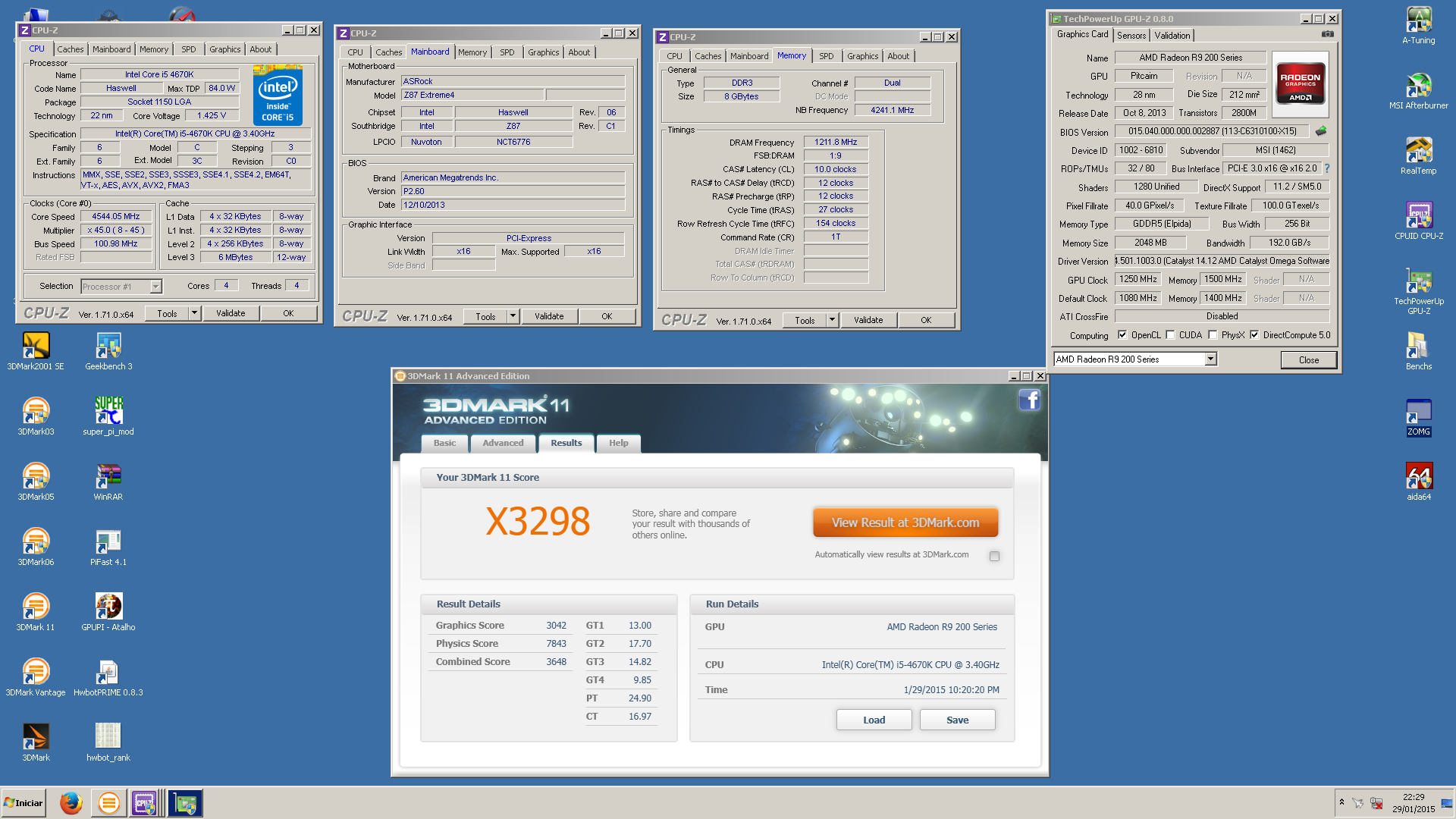Click the Intel Core i5 logo in CPU-Z

(x=278, y=95)
